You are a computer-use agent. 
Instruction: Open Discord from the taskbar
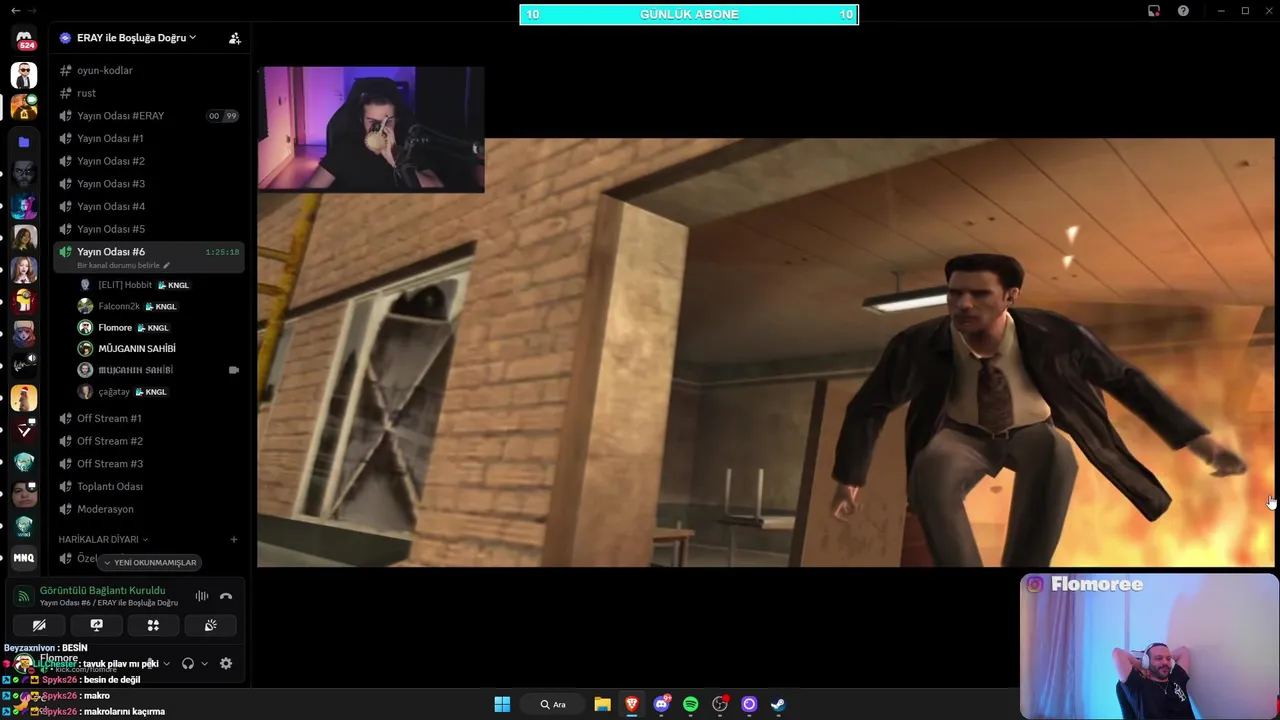pos(661,704)
